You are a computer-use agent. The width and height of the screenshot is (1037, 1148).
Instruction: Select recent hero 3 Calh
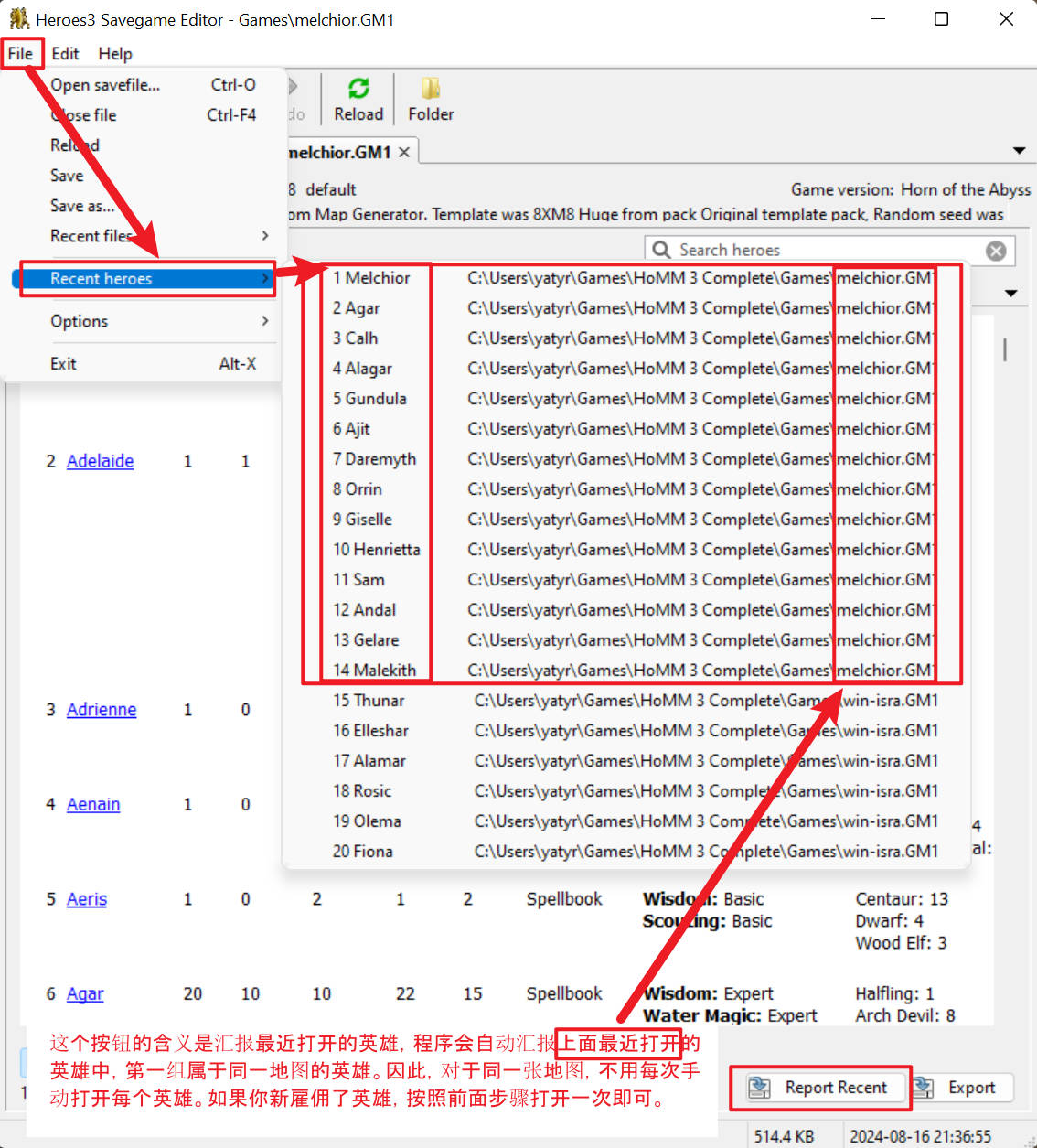625,338
